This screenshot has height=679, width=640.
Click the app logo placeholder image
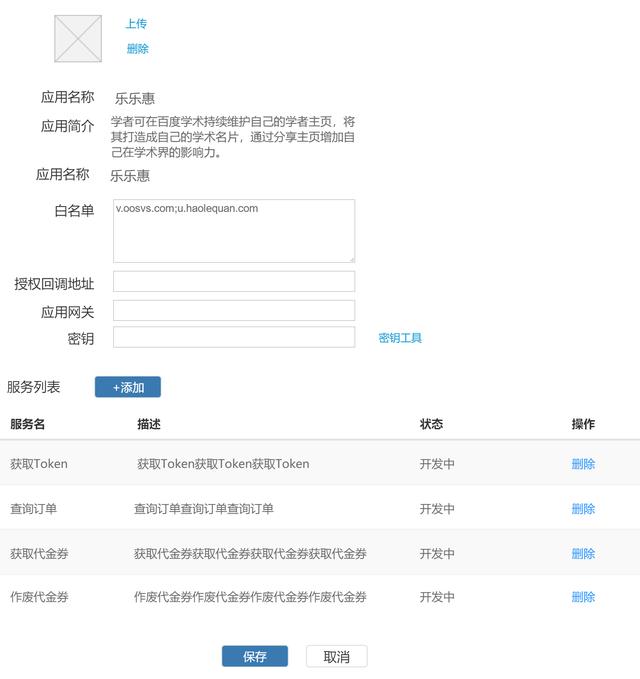[x=78, y=39]
